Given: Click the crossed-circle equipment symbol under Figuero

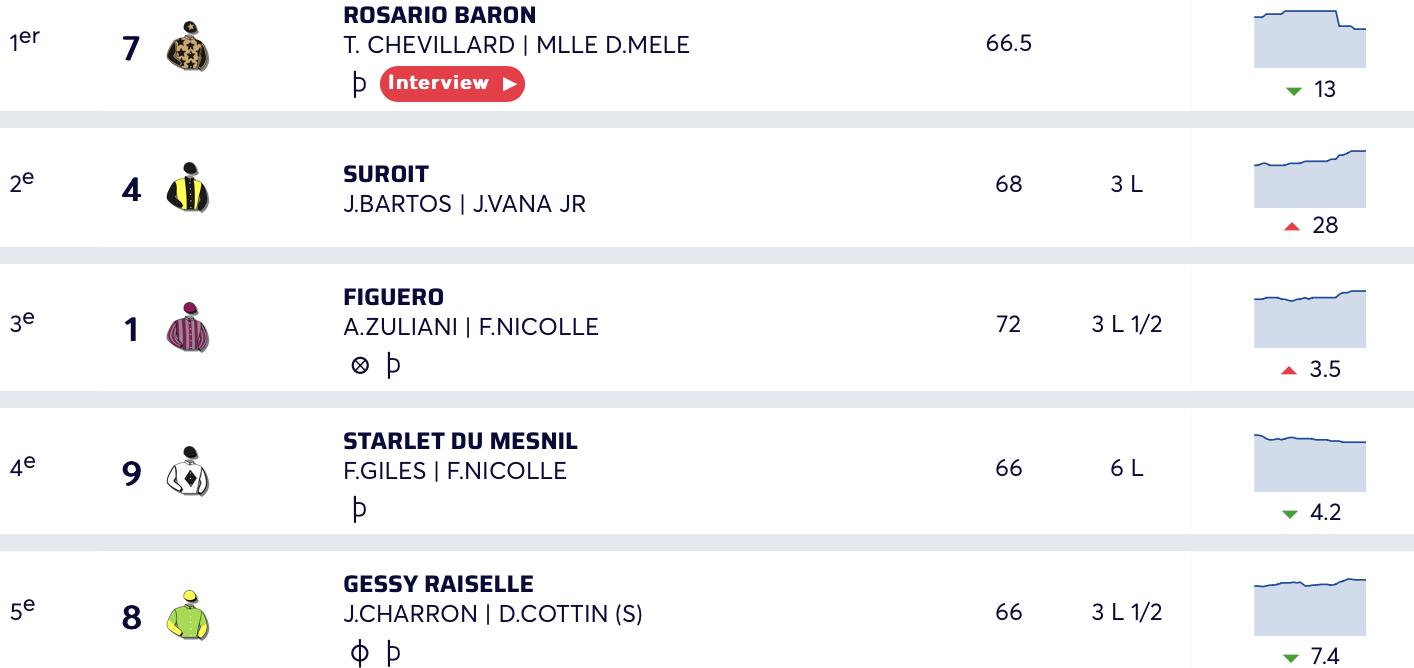Looking at the screenshot, I should point(361,366).
